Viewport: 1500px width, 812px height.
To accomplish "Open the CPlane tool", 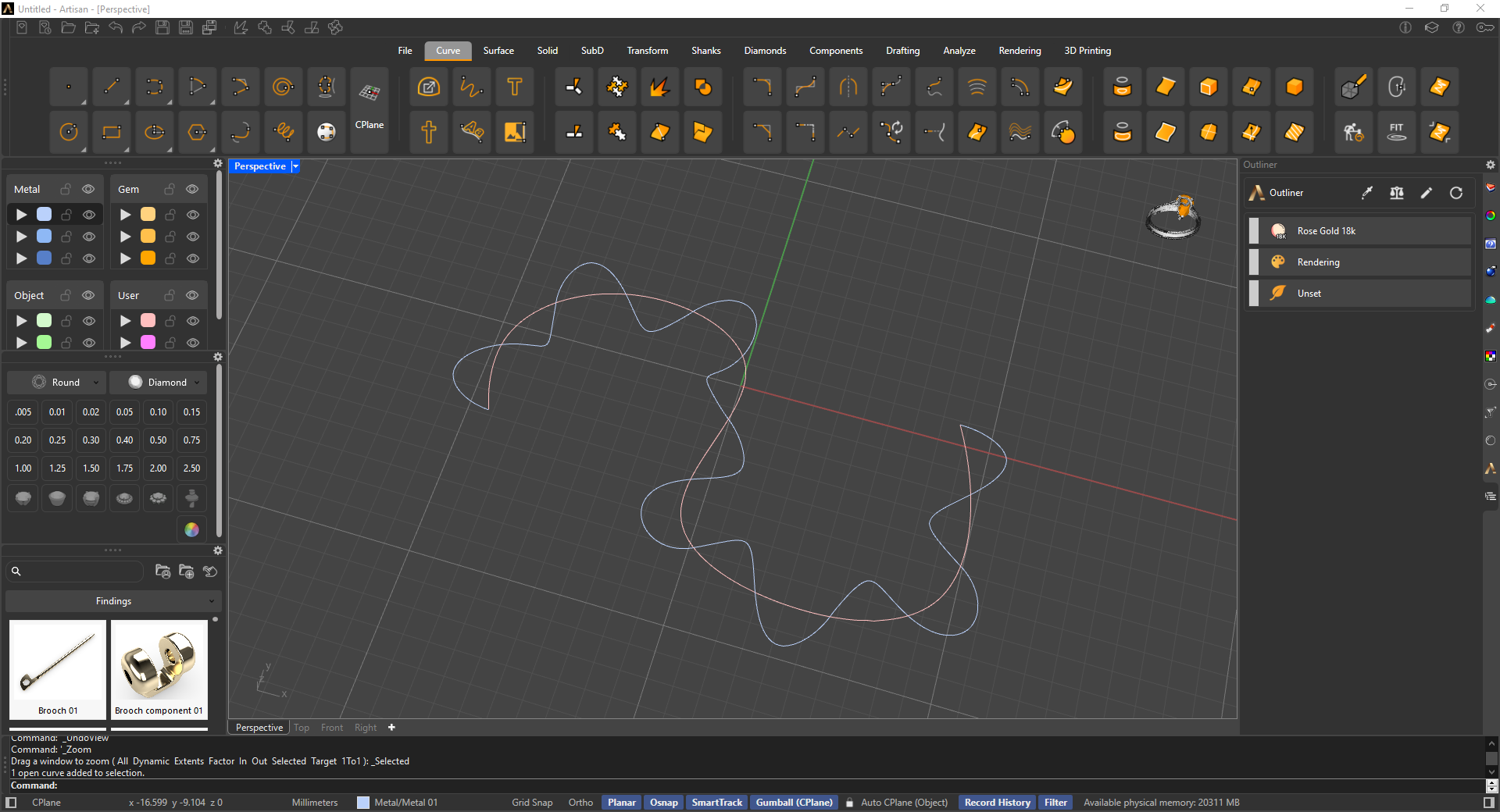I will [370, 109].
